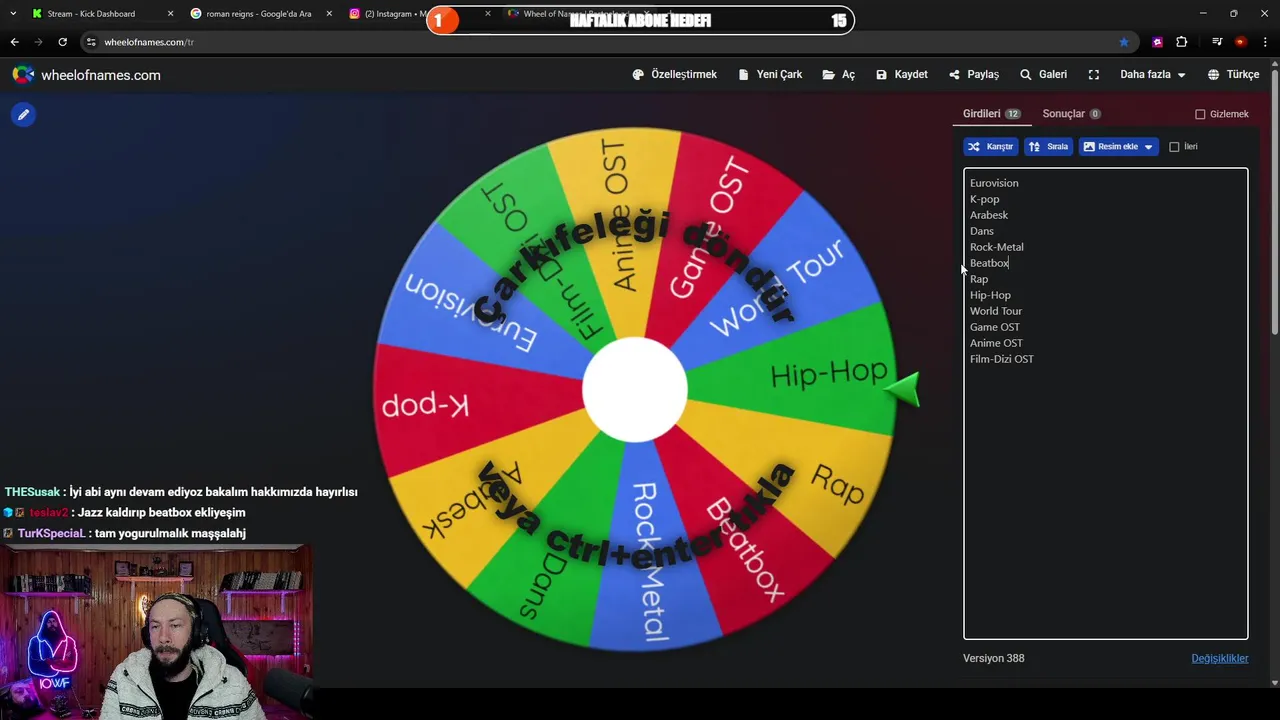View site information icon in address bar
Image resolution: width=1280 pixels, height=720 pixels.
coord(91,42)
